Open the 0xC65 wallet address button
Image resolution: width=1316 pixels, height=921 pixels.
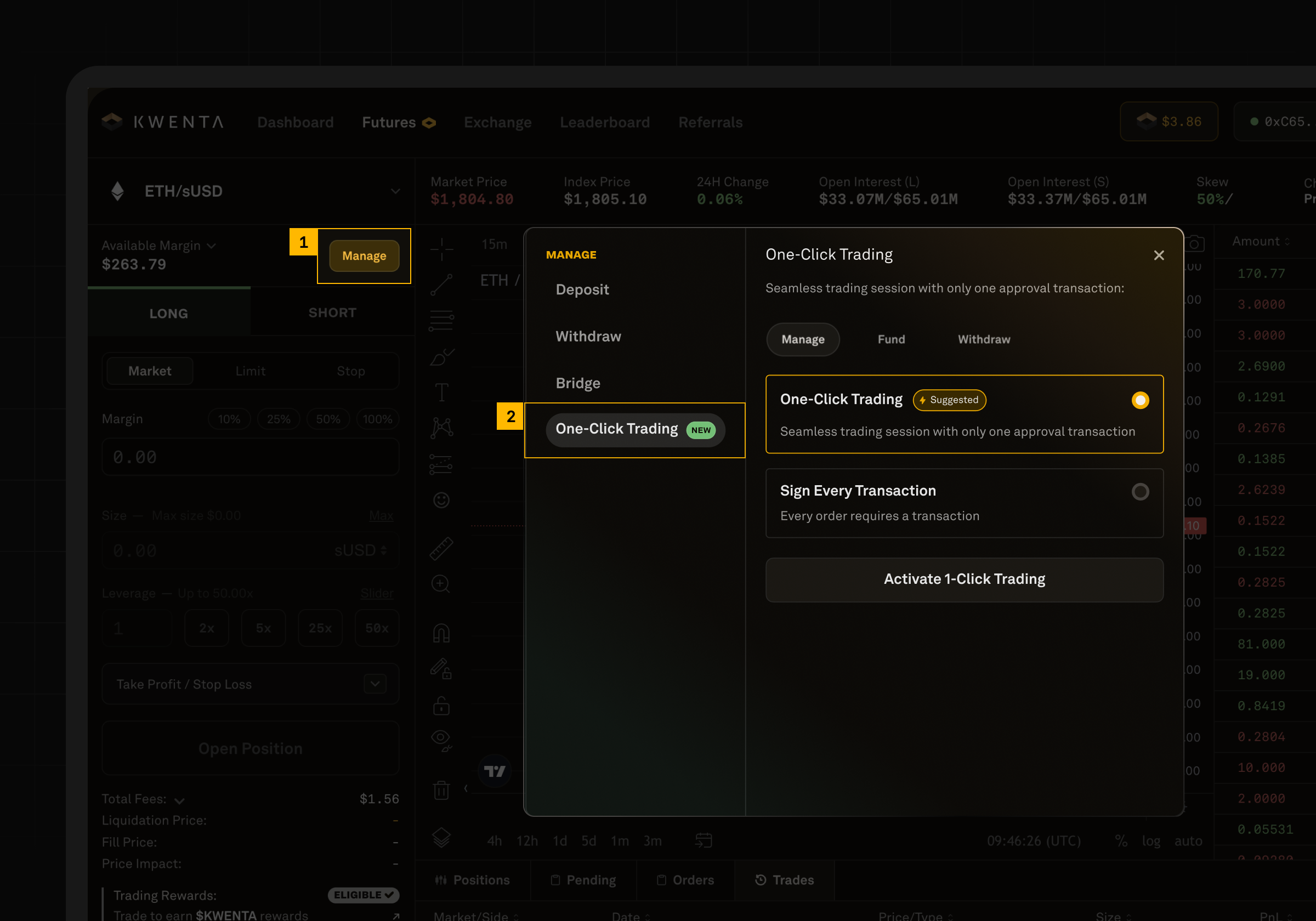click(1275, 122)
